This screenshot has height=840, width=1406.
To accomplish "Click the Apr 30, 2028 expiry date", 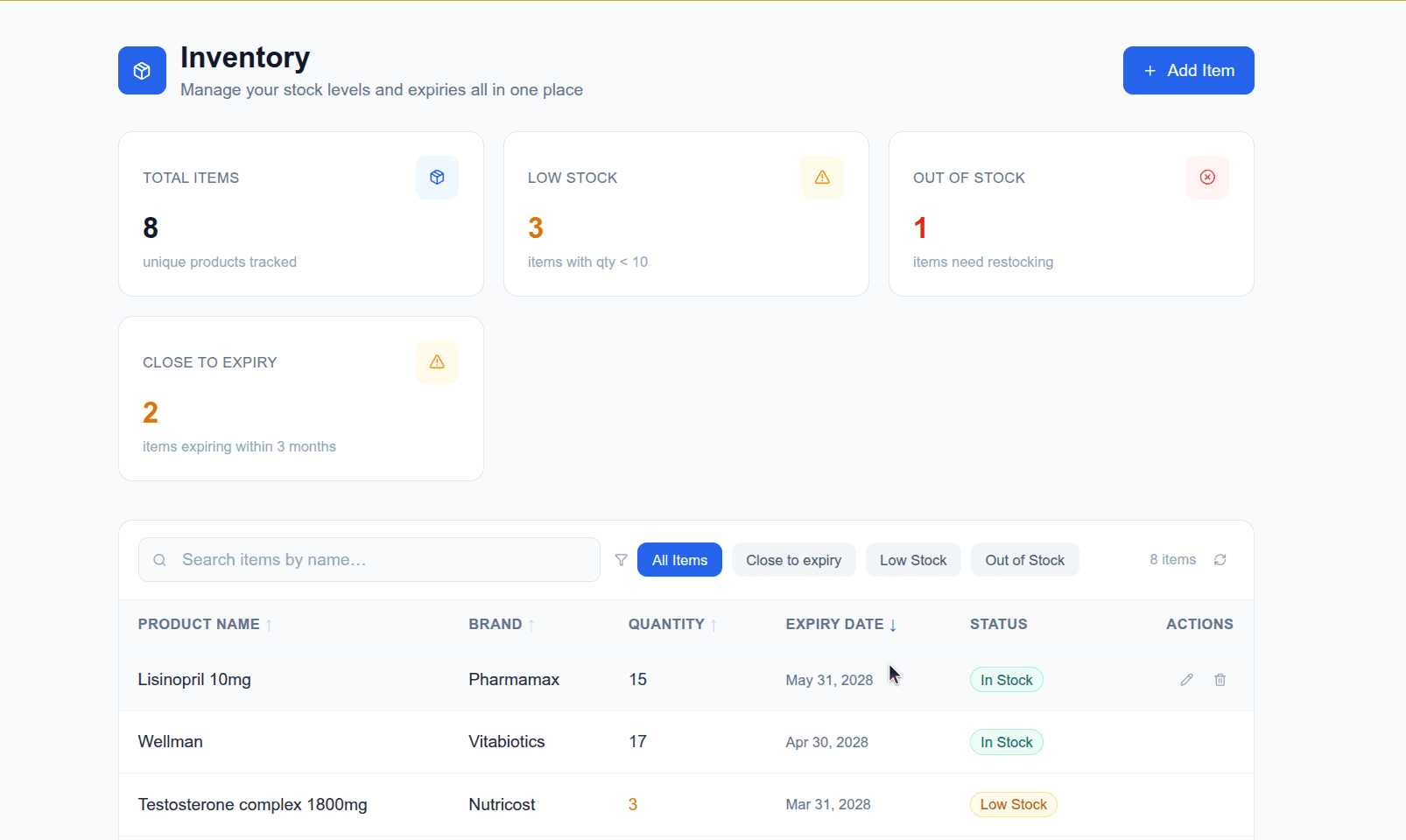I will pyautogui.click(x=826, y=742).
